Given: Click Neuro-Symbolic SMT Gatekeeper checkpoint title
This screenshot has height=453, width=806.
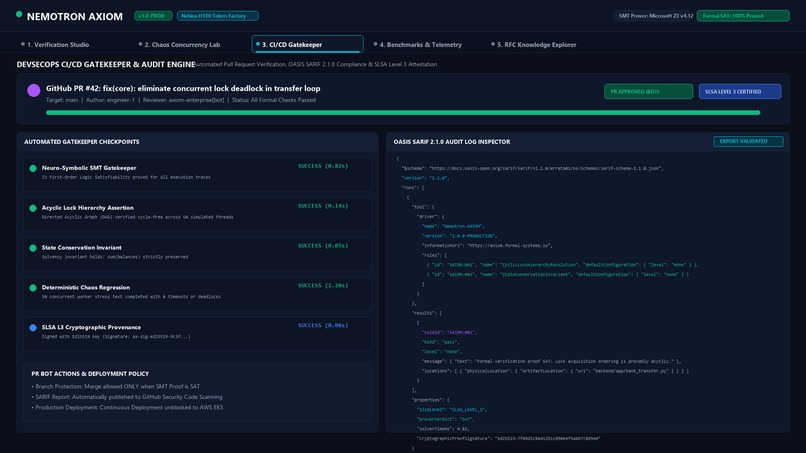Looking at the screenshot, I should 89,168.
